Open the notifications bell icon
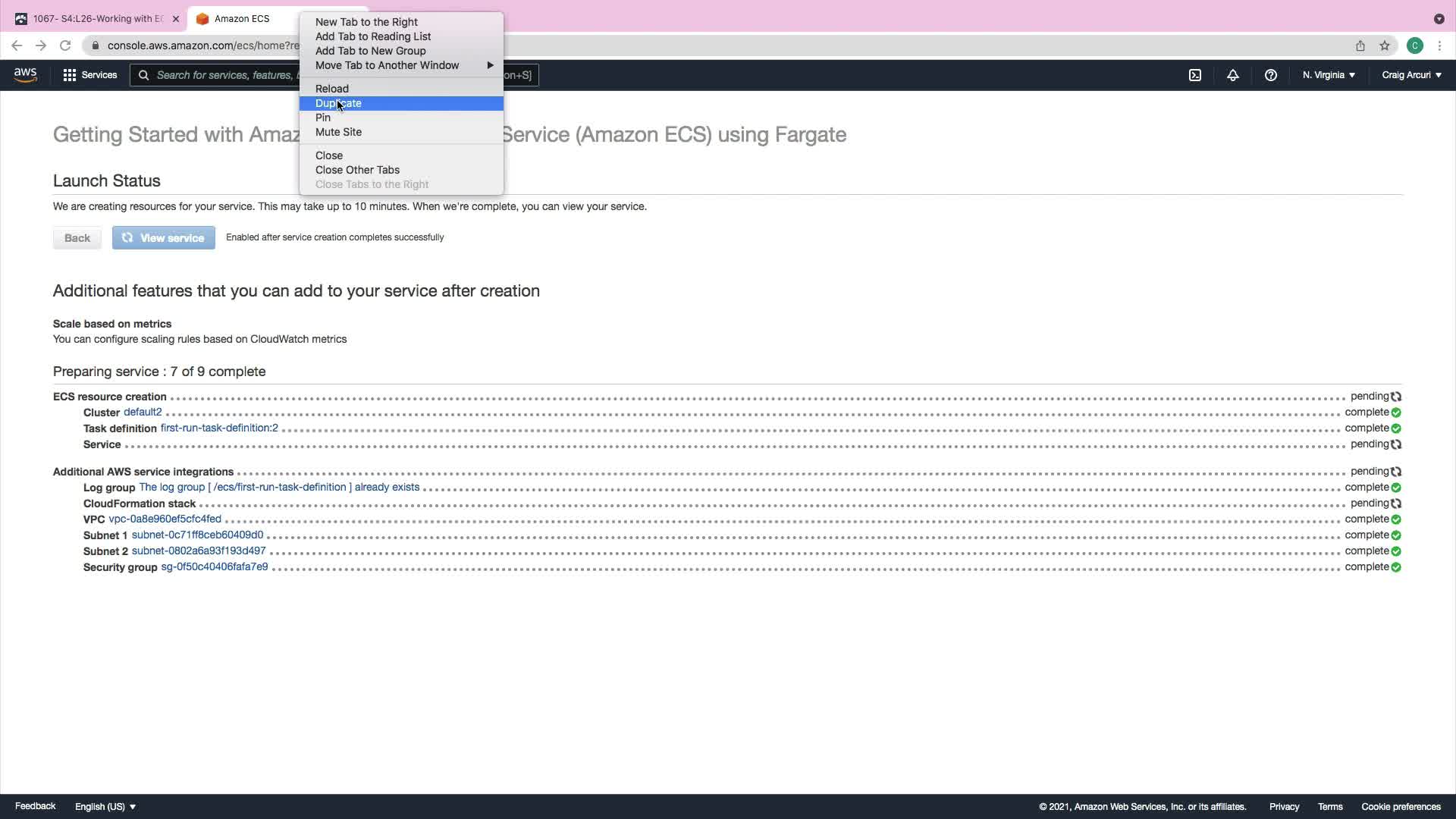Viewport: 1456px width, 819px height. [x=1232, y=75]
